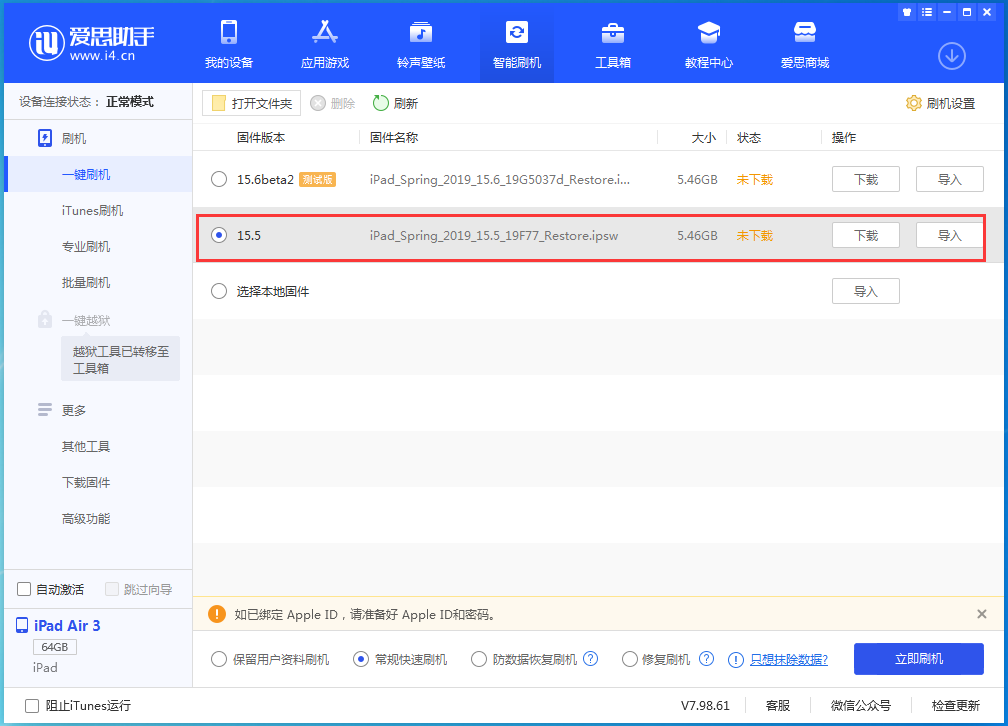Click the 刷机 section flash icon
Screen dimensions: 1008x726
click(x=44, y=138)
